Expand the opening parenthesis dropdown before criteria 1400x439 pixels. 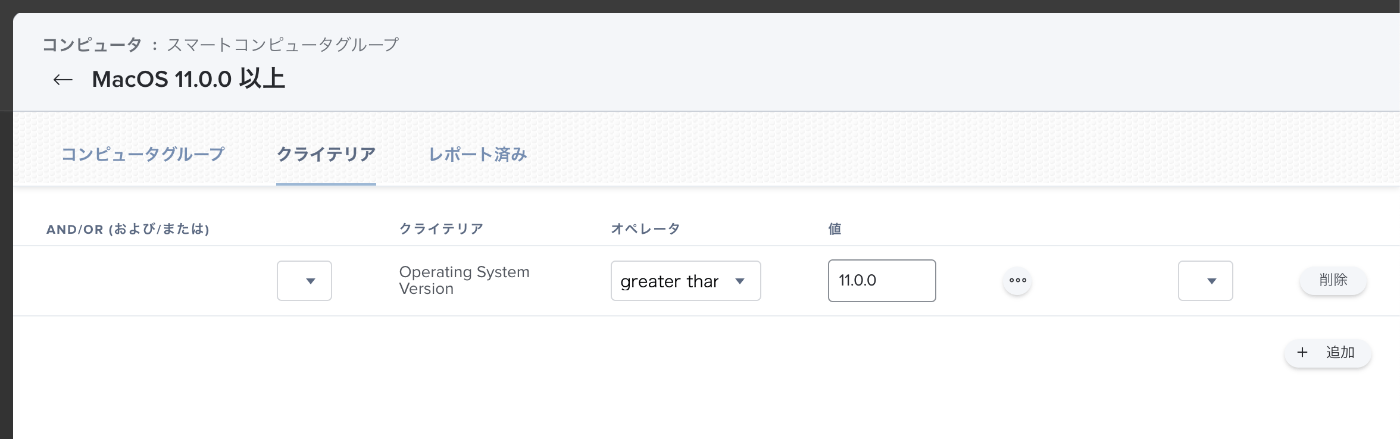(x=304, y=281)
